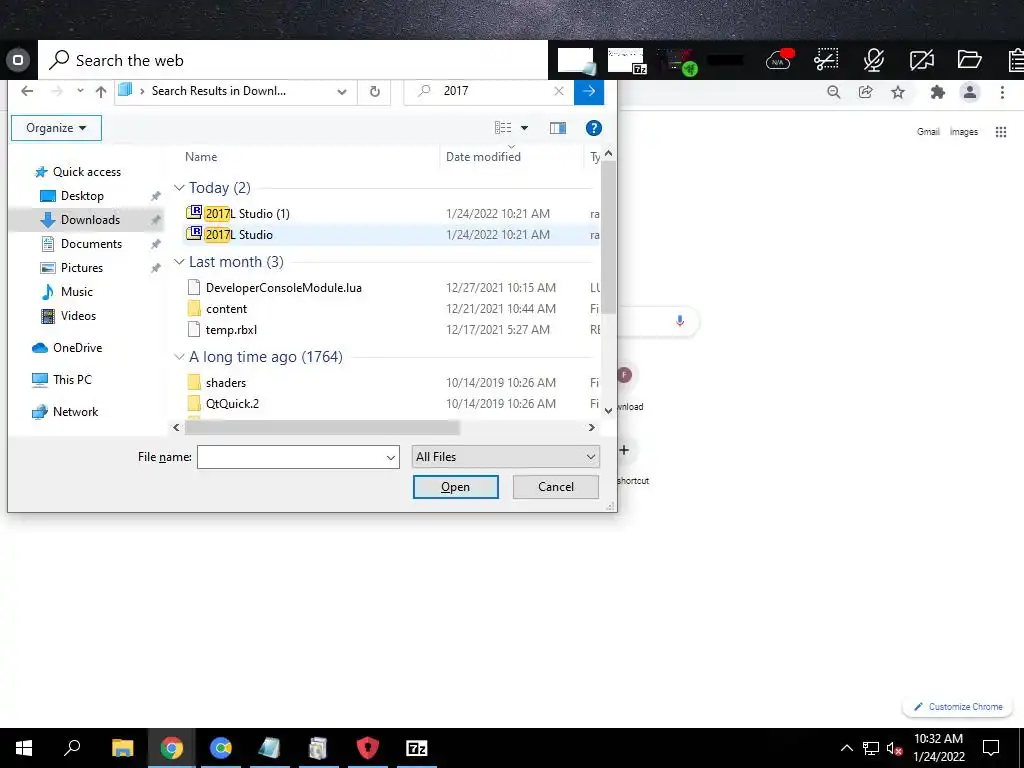
Task: Click the horizontal scrollbar in file list
Action: click(x=322, y=427)
